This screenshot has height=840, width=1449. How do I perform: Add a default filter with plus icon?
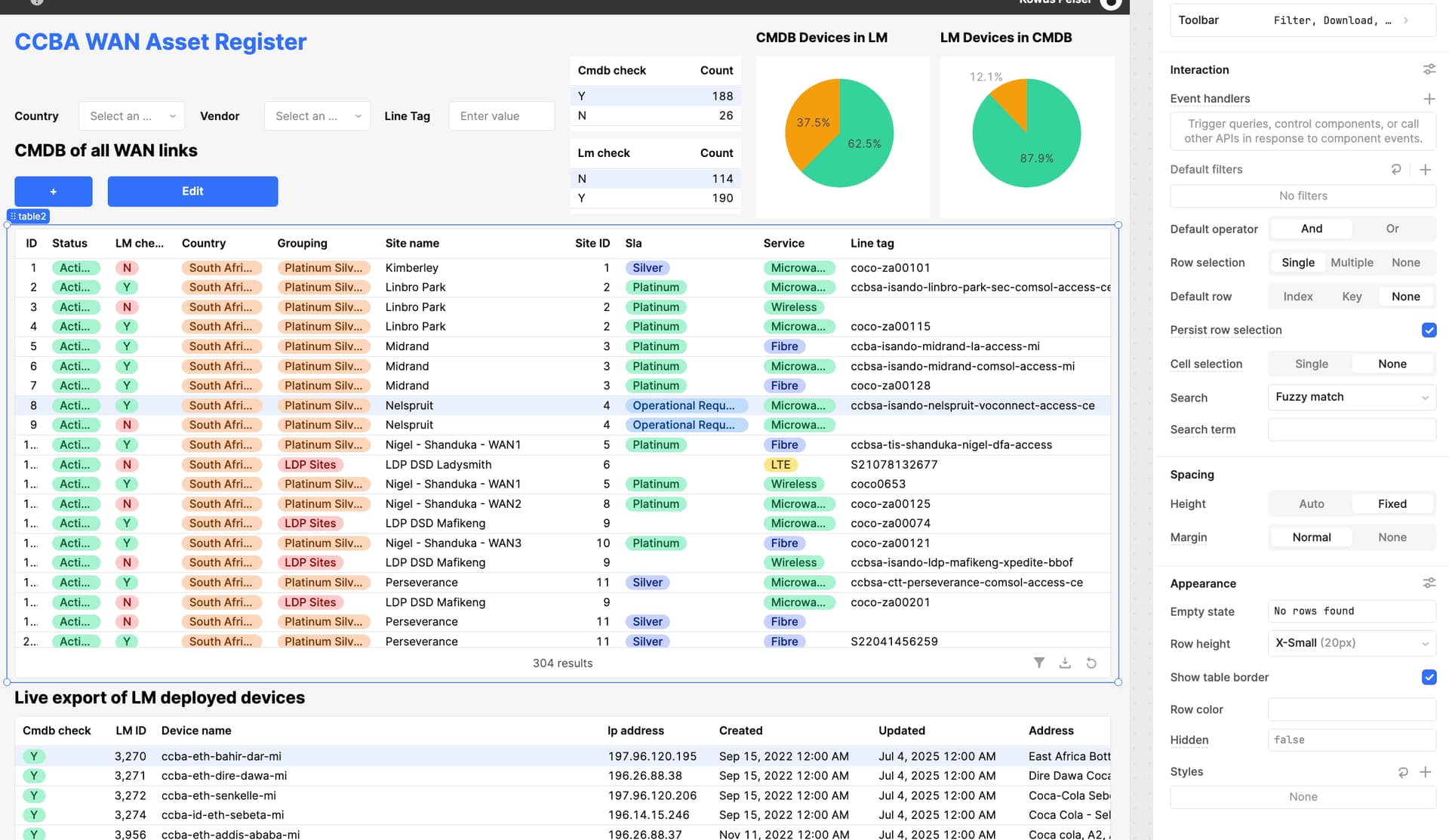[x=1425, y=170]
